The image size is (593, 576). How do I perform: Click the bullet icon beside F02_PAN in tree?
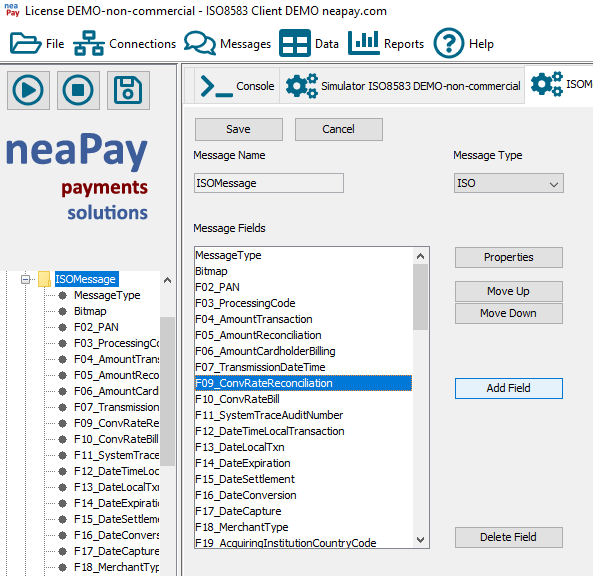tap(63, 328)
